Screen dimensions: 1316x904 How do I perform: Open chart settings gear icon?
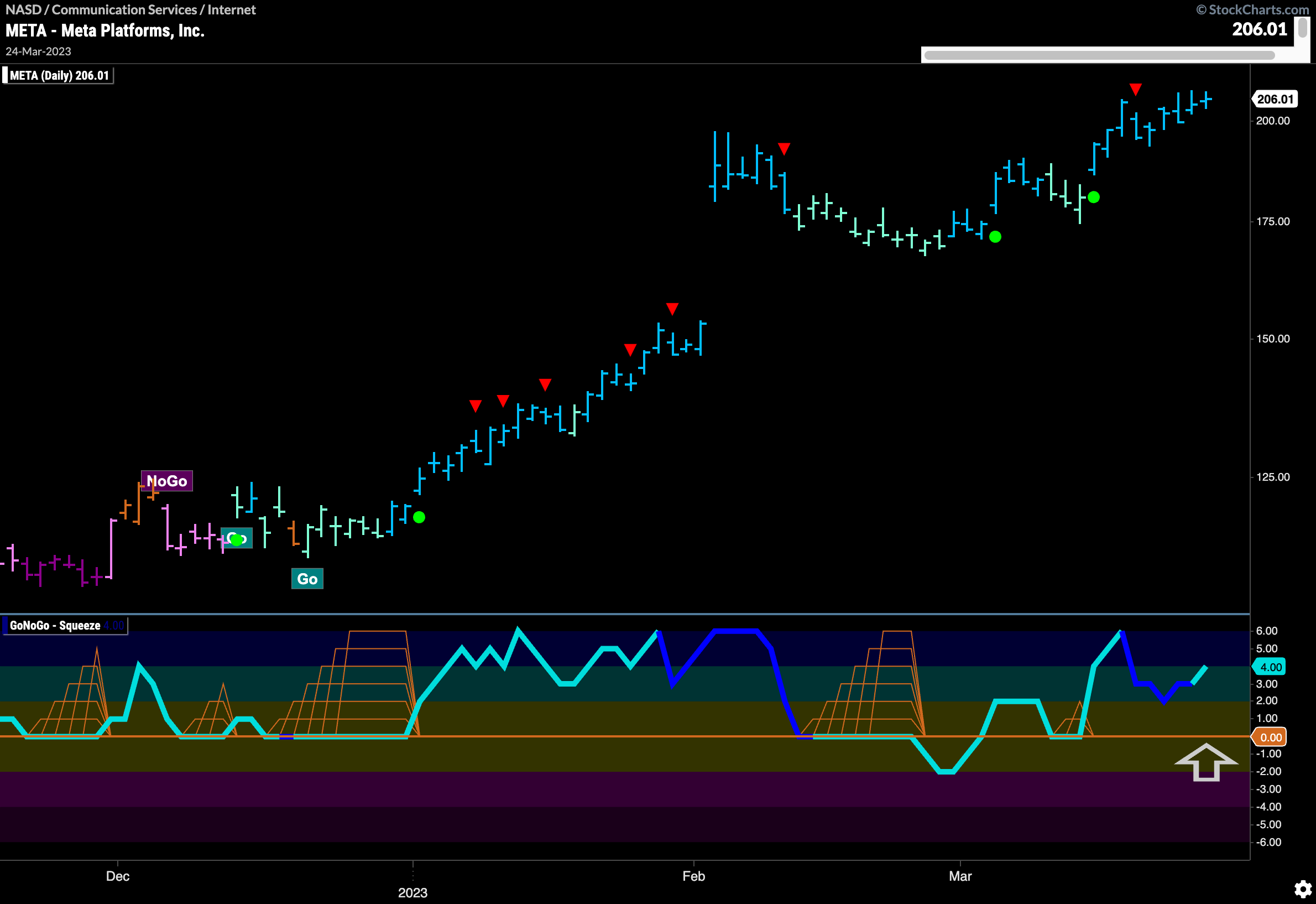tap(1303, 888)
